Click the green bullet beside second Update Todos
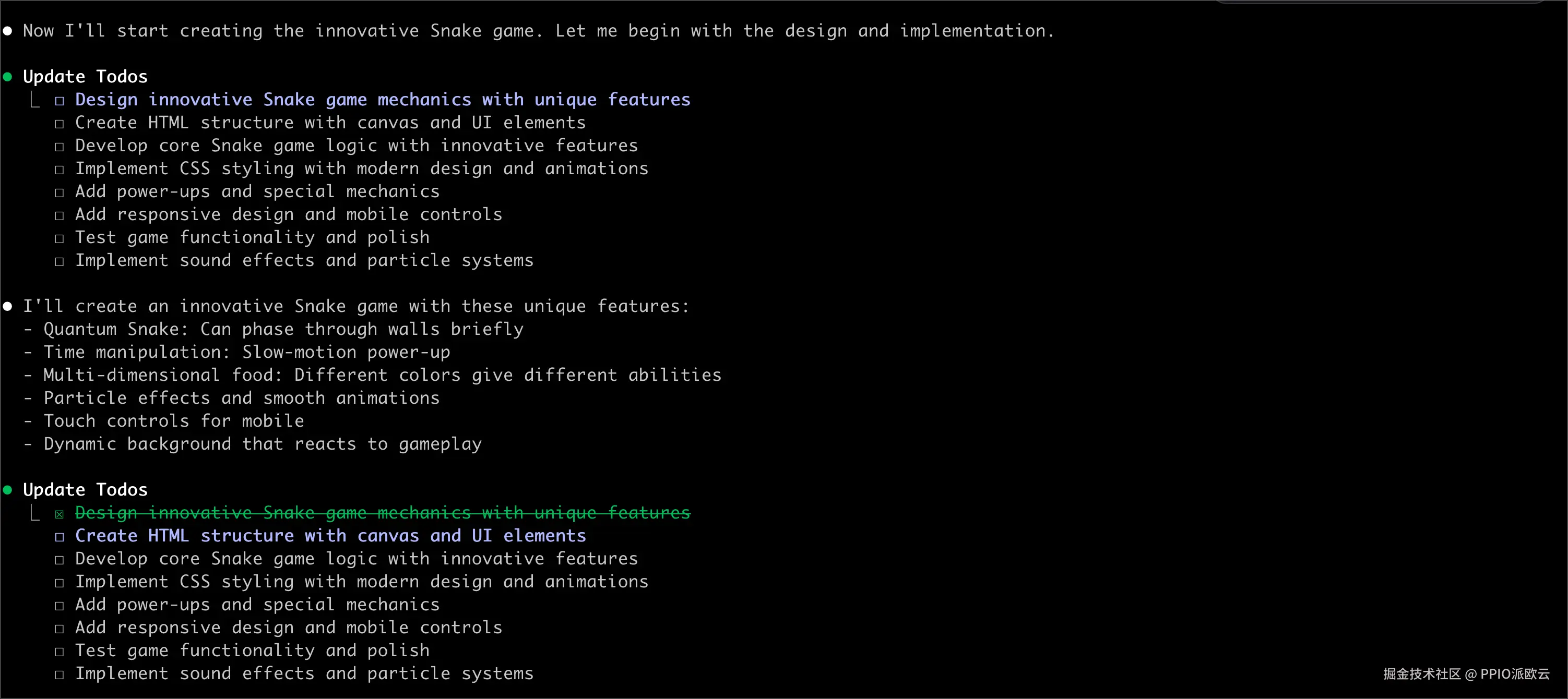This screenshot has height=699, width=1568. point(8,490)
